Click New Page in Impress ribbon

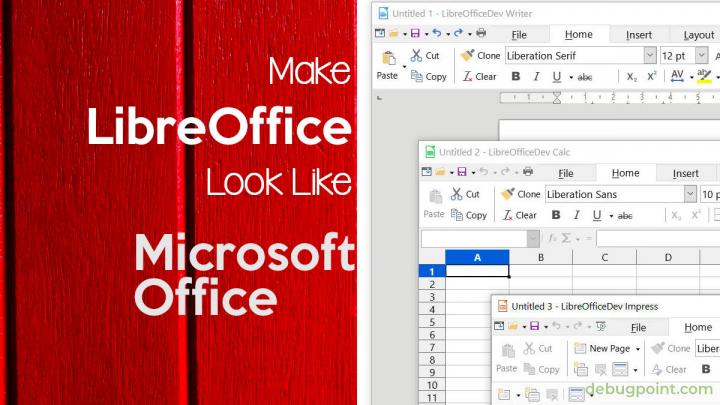(x=602, y=349)
